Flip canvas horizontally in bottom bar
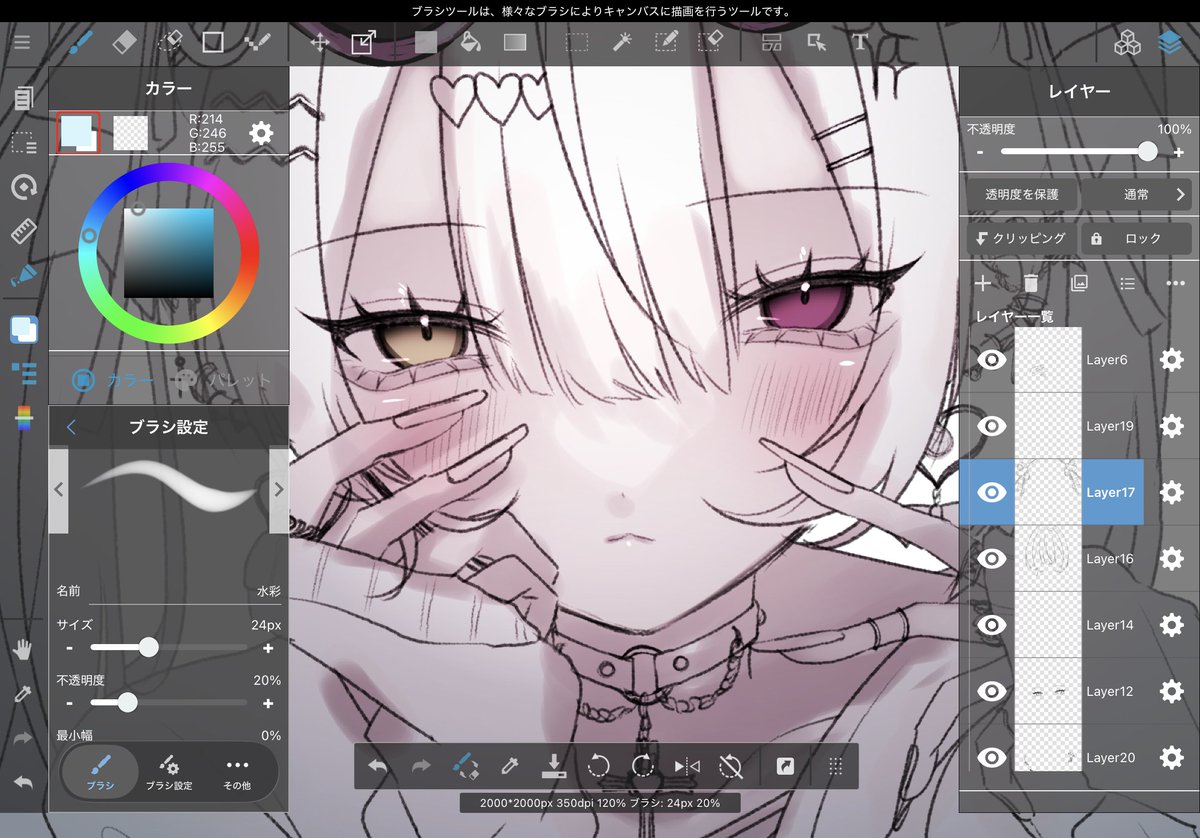The height and width of the screenshot is (838, 1200). coord(687,766)
